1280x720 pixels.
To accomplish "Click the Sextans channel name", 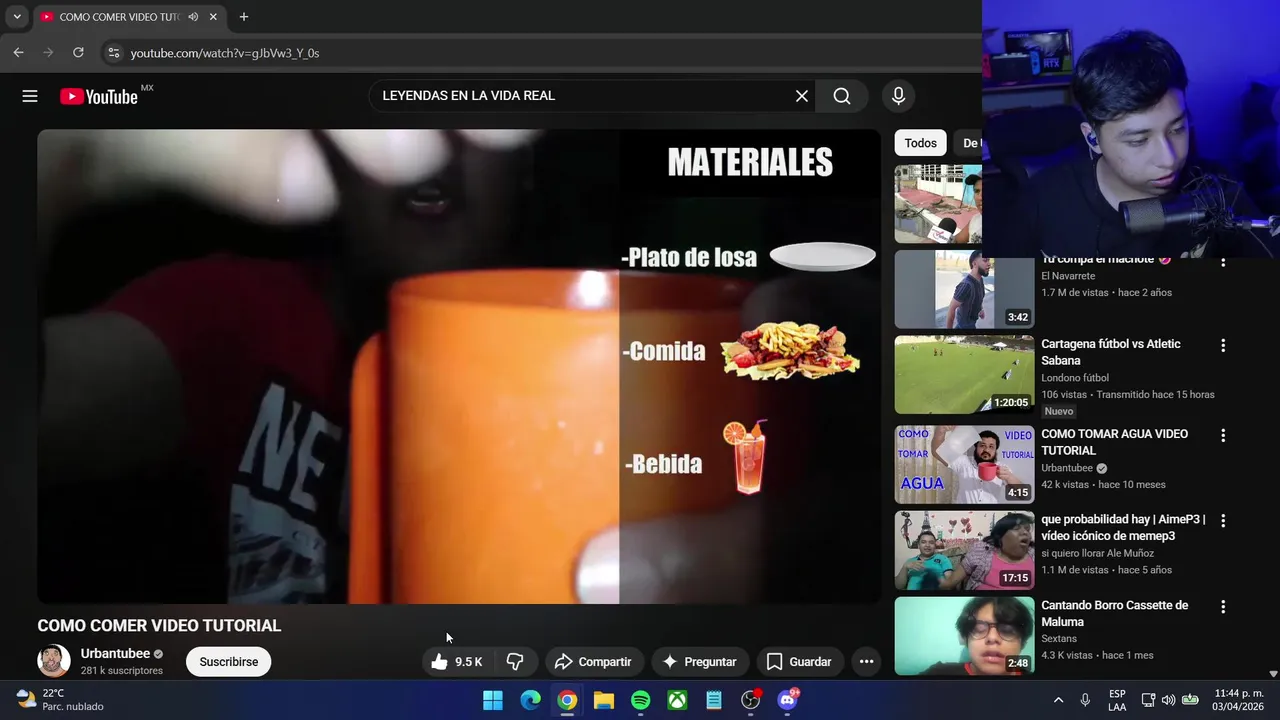I will pos(1059,639).
